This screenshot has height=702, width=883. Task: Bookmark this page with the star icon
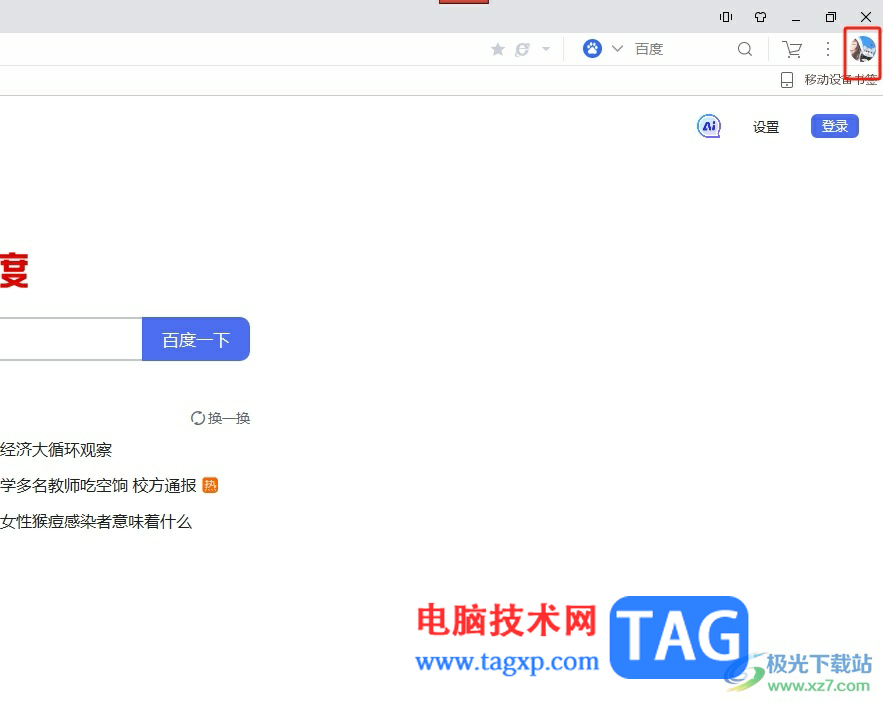[x=498, y=50]
